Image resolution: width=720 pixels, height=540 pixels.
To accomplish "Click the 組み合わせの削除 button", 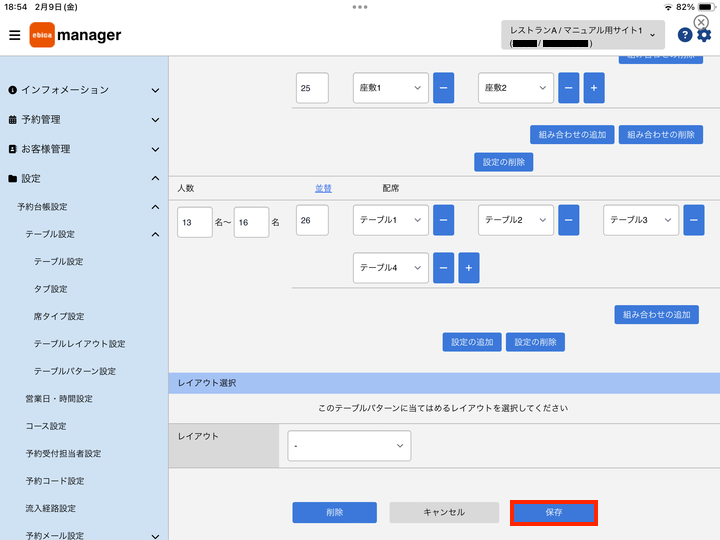I will click(661, 135).
